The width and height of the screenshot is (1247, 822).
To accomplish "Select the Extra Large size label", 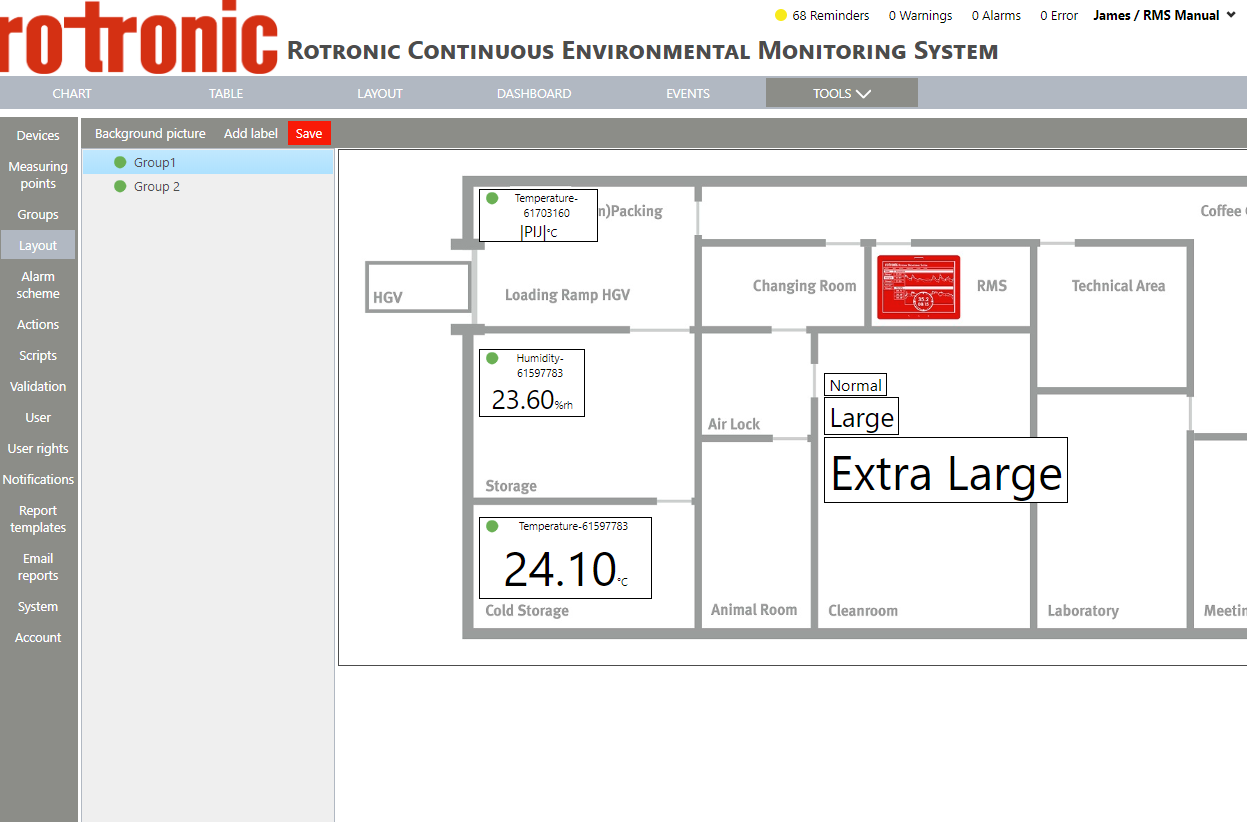I will tap(946, 471).
